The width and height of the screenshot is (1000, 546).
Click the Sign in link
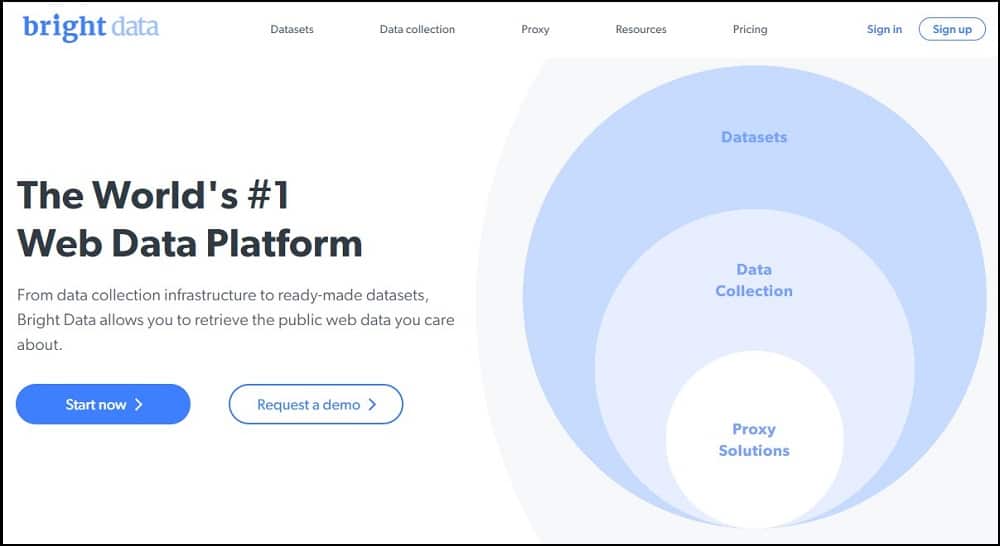pos(885,29)
